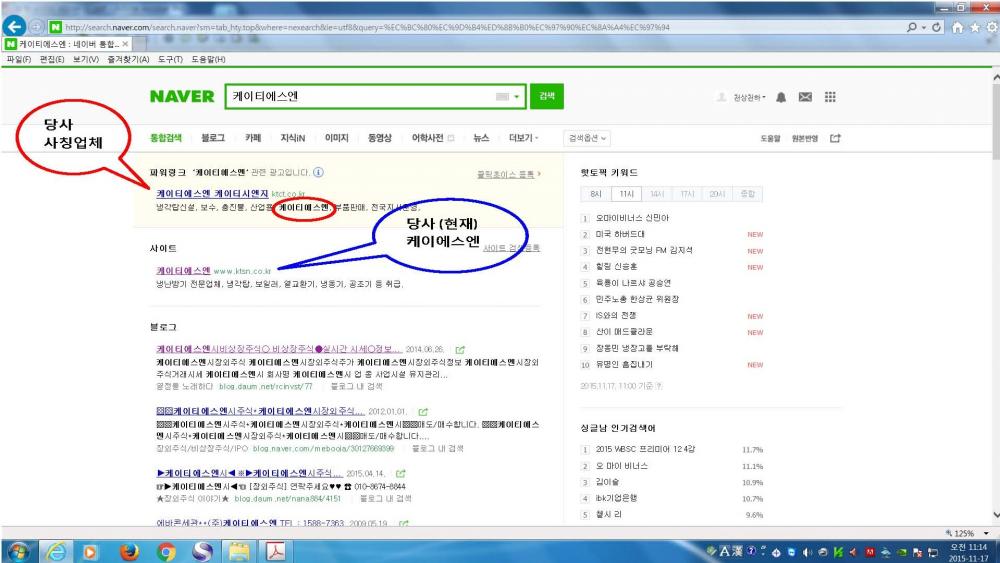The width and height of the screenshot is (1000, 563).
Task: Open the Naver mail envelope icon
Action: 805,97
